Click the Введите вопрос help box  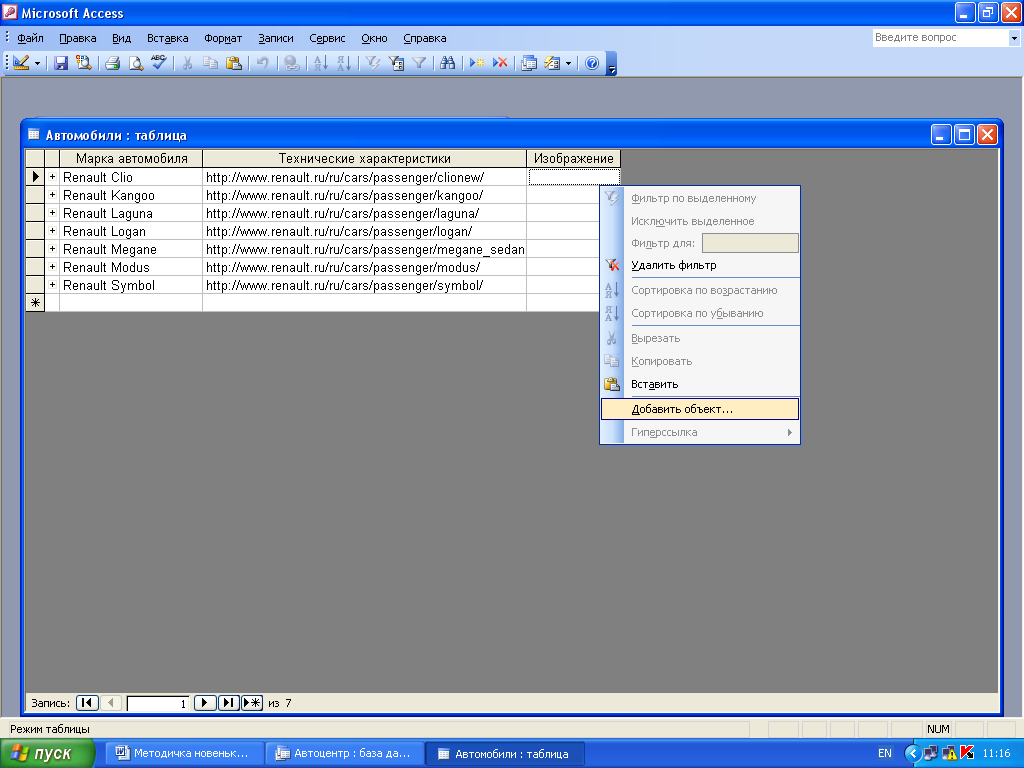(940, 38)
